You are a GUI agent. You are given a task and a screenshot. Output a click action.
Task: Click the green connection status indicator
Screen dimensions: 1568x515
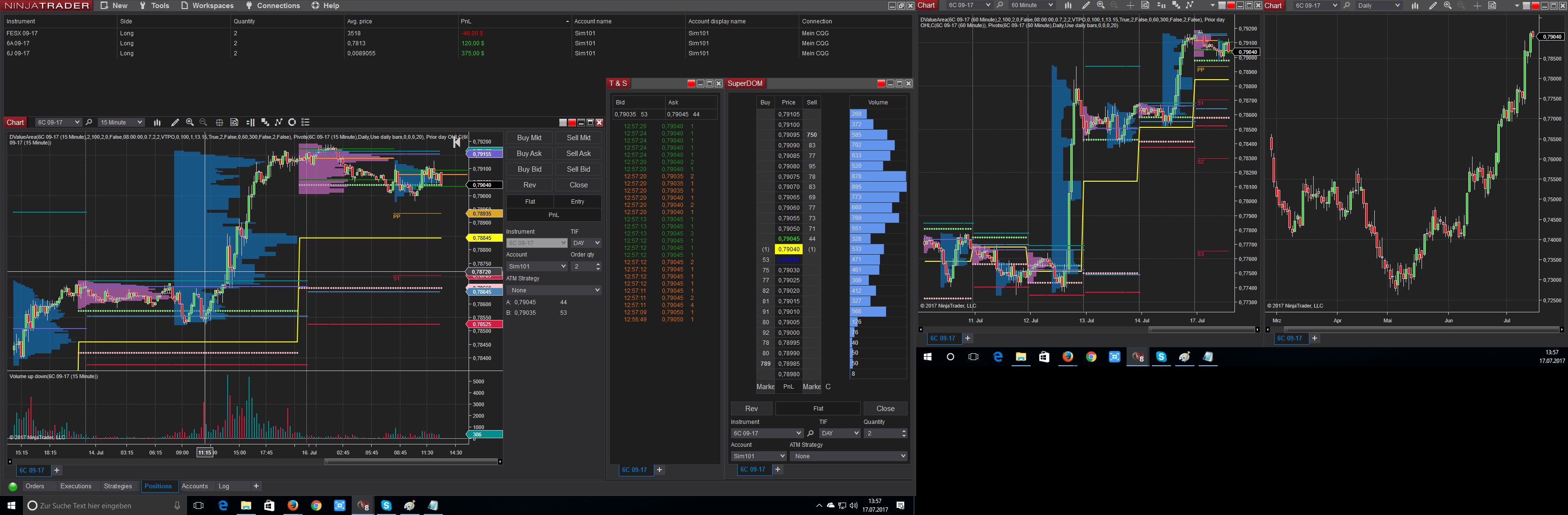click(13, 486)
